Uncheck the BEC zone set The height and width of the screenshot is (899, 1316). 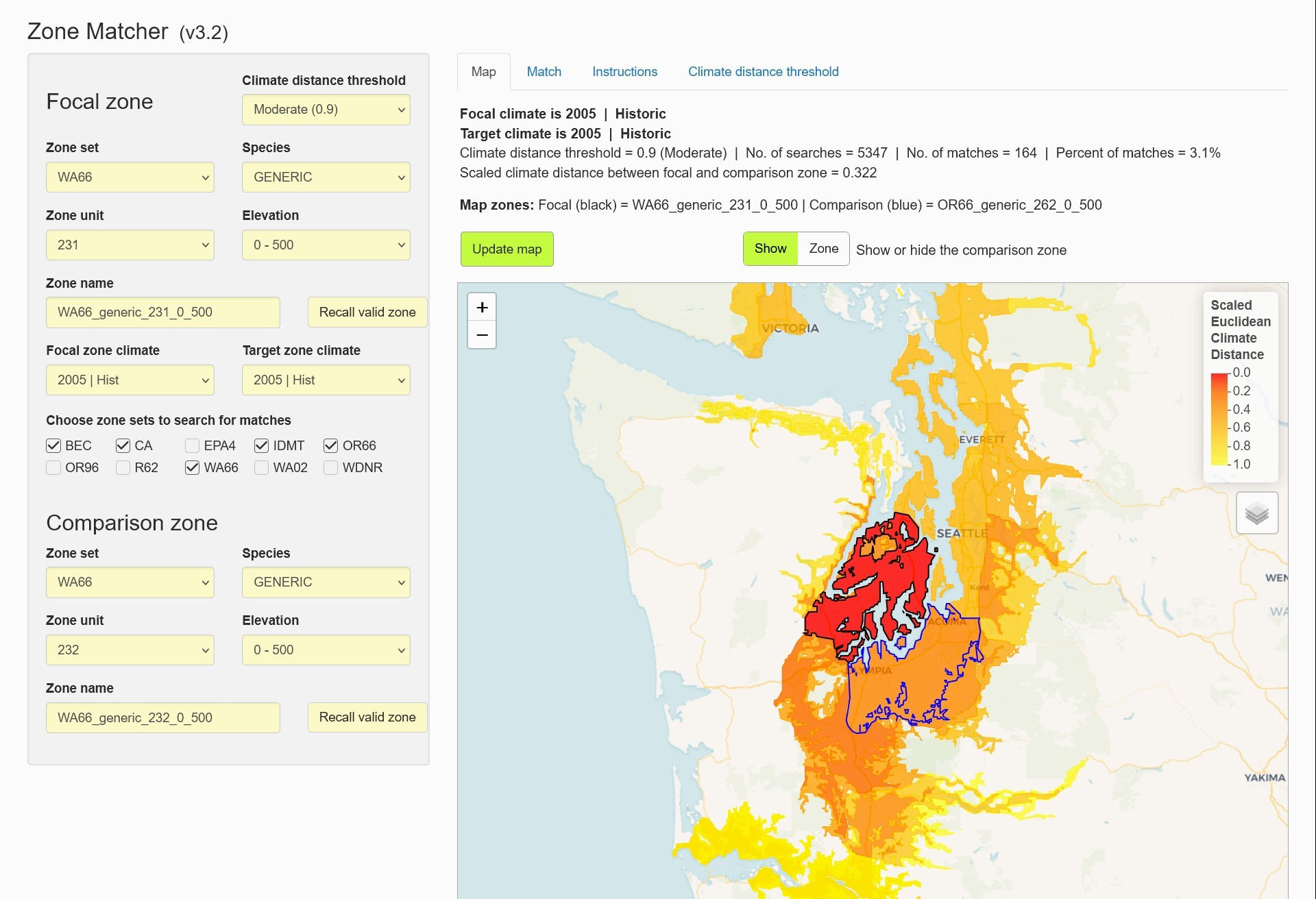[53, 445]
